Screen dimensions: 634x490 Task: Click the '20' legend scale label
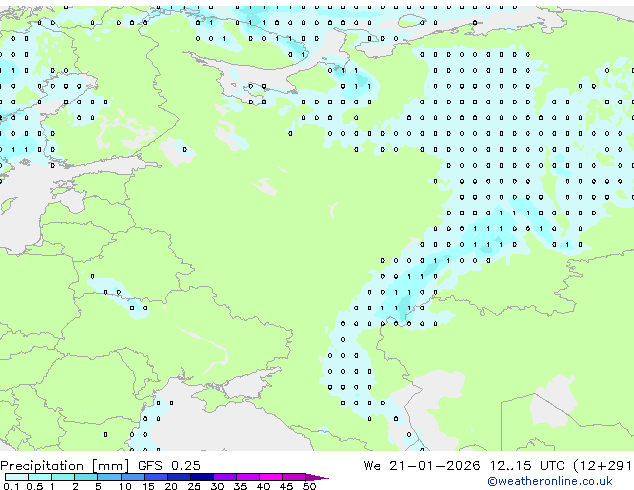[171, 486]
